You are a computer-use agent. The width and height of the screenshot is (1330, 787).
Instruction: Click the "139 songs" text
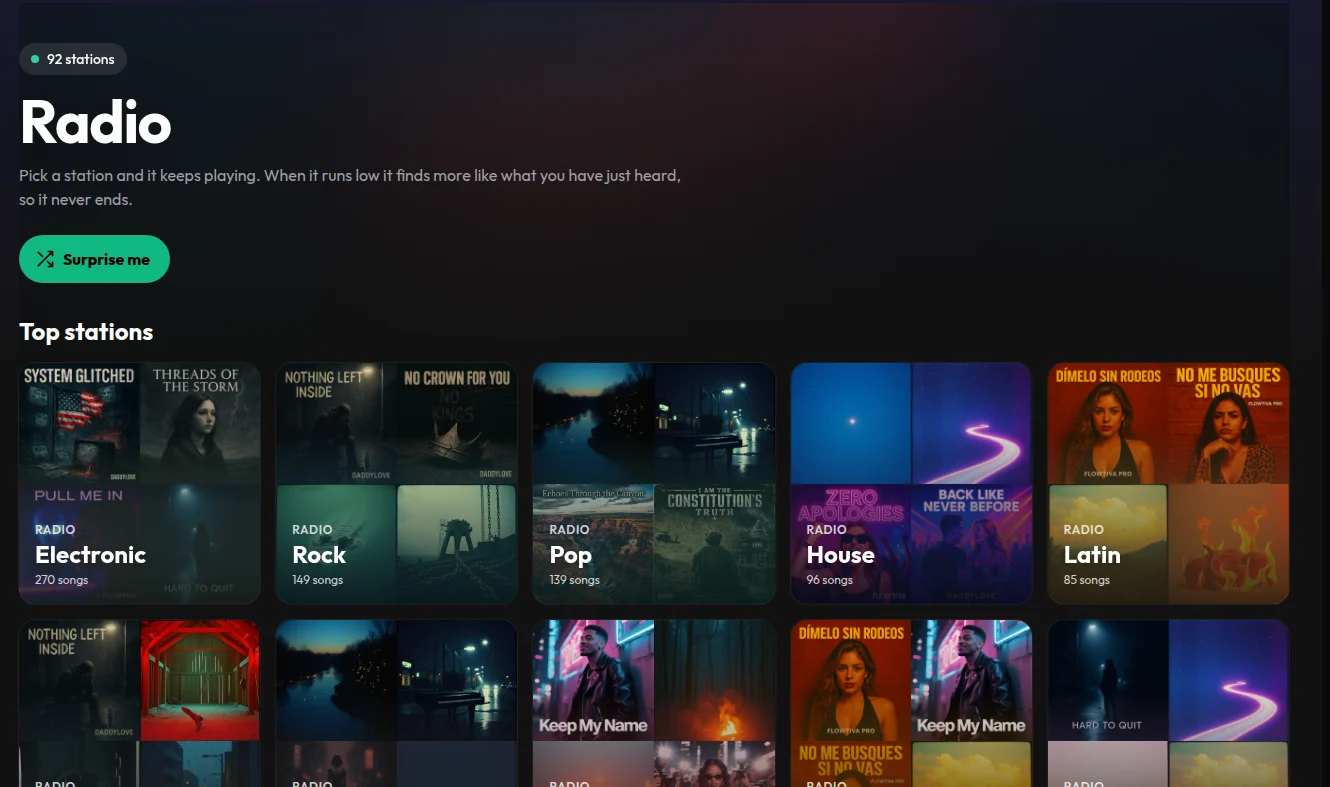[575, 580]
